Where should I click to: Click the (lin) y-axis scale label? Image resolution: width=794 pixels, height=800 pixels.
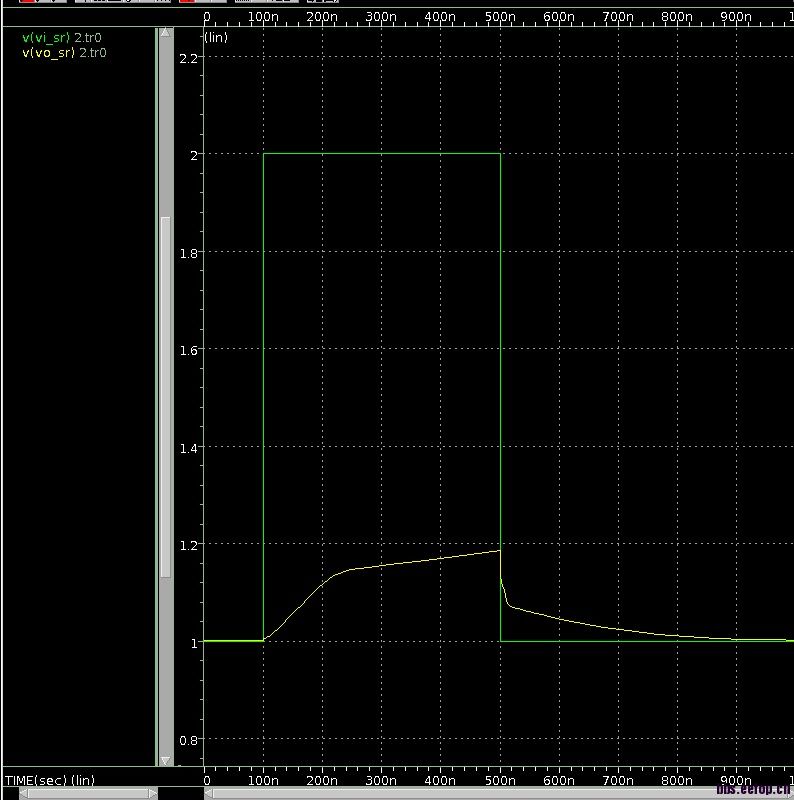pos(216,38)
